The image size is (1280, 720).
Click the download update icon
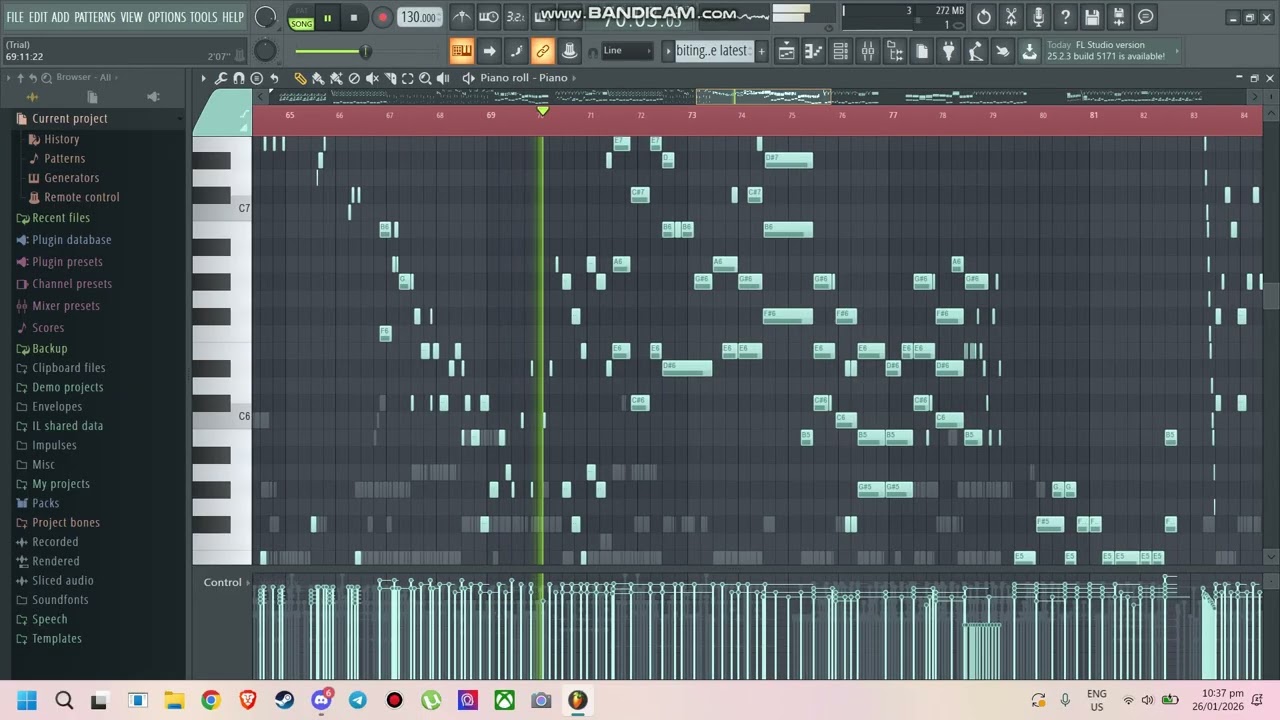[1029, 51]
